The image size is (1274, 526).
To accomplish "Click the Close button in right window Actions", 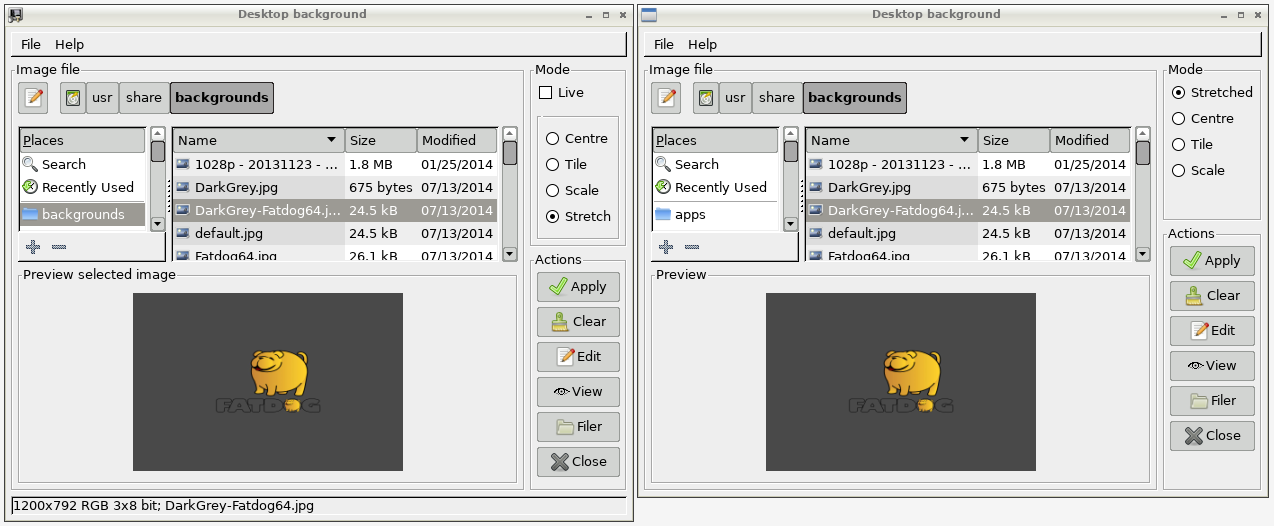I will (x=1211, y=435).
